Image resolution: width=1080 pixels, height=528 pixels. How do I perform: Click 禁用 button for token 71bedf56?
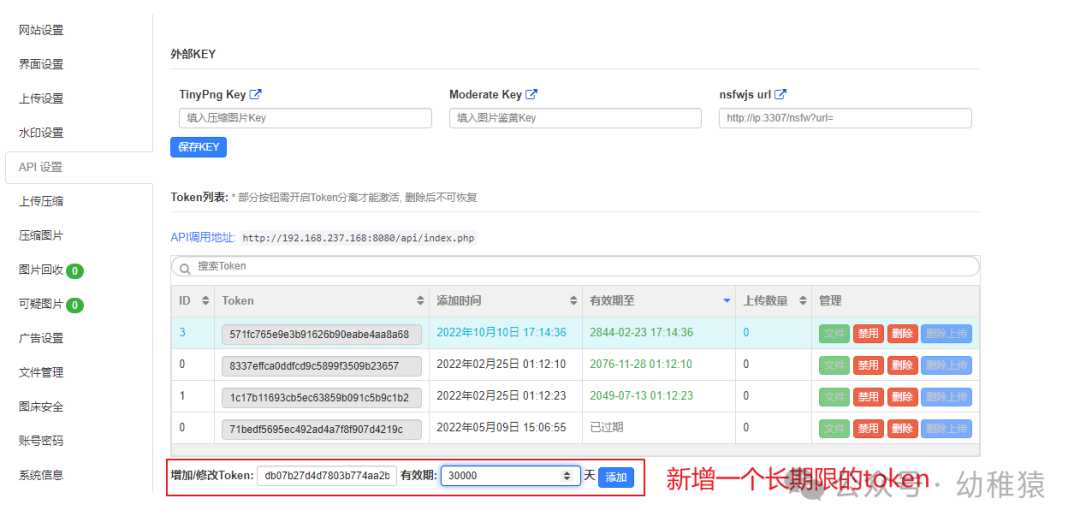tap(869, 429)
